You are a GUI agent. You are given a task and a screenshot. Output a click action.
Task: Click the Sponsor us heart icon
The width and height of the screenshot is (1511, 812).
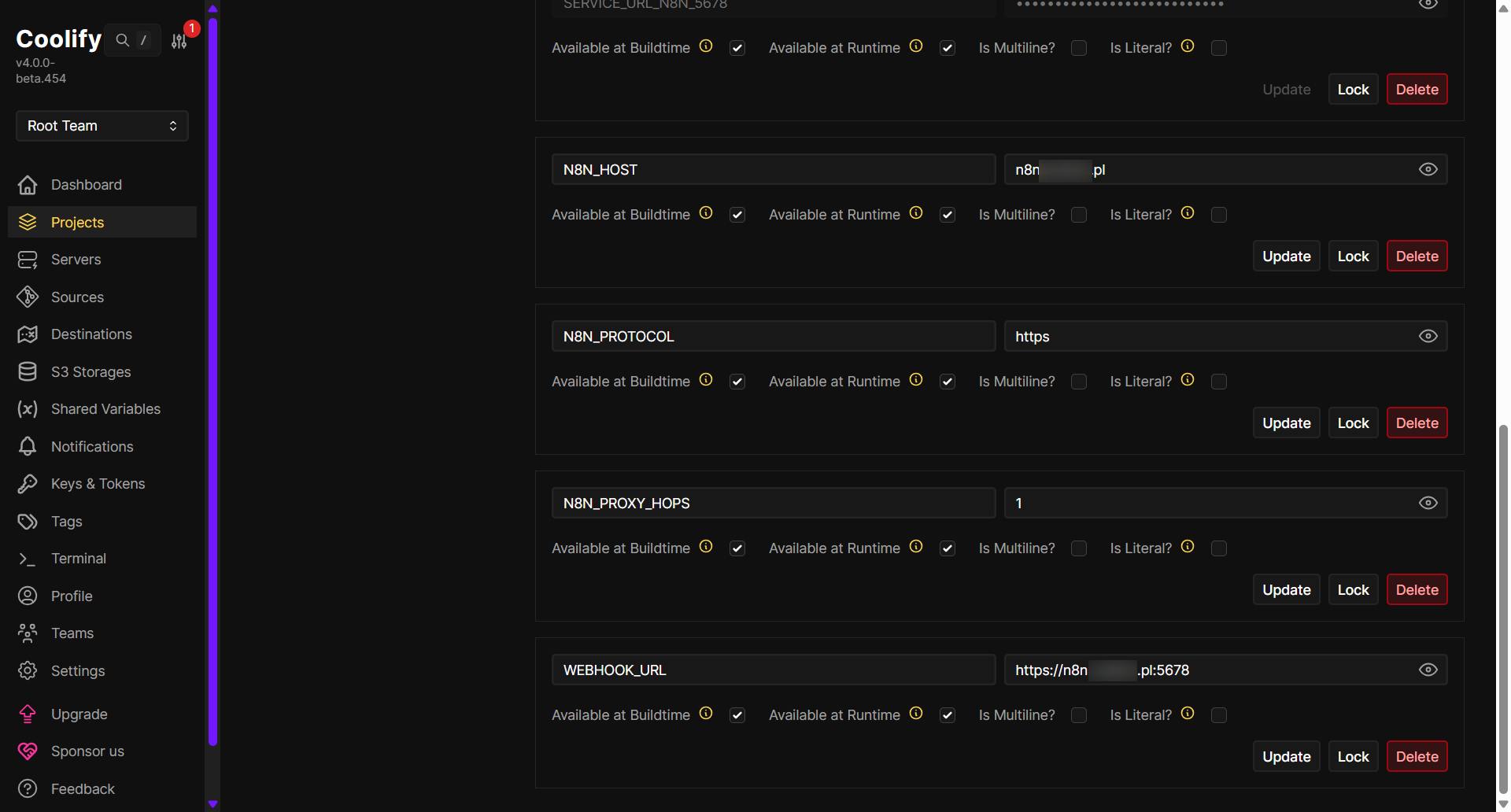point(28,751)
